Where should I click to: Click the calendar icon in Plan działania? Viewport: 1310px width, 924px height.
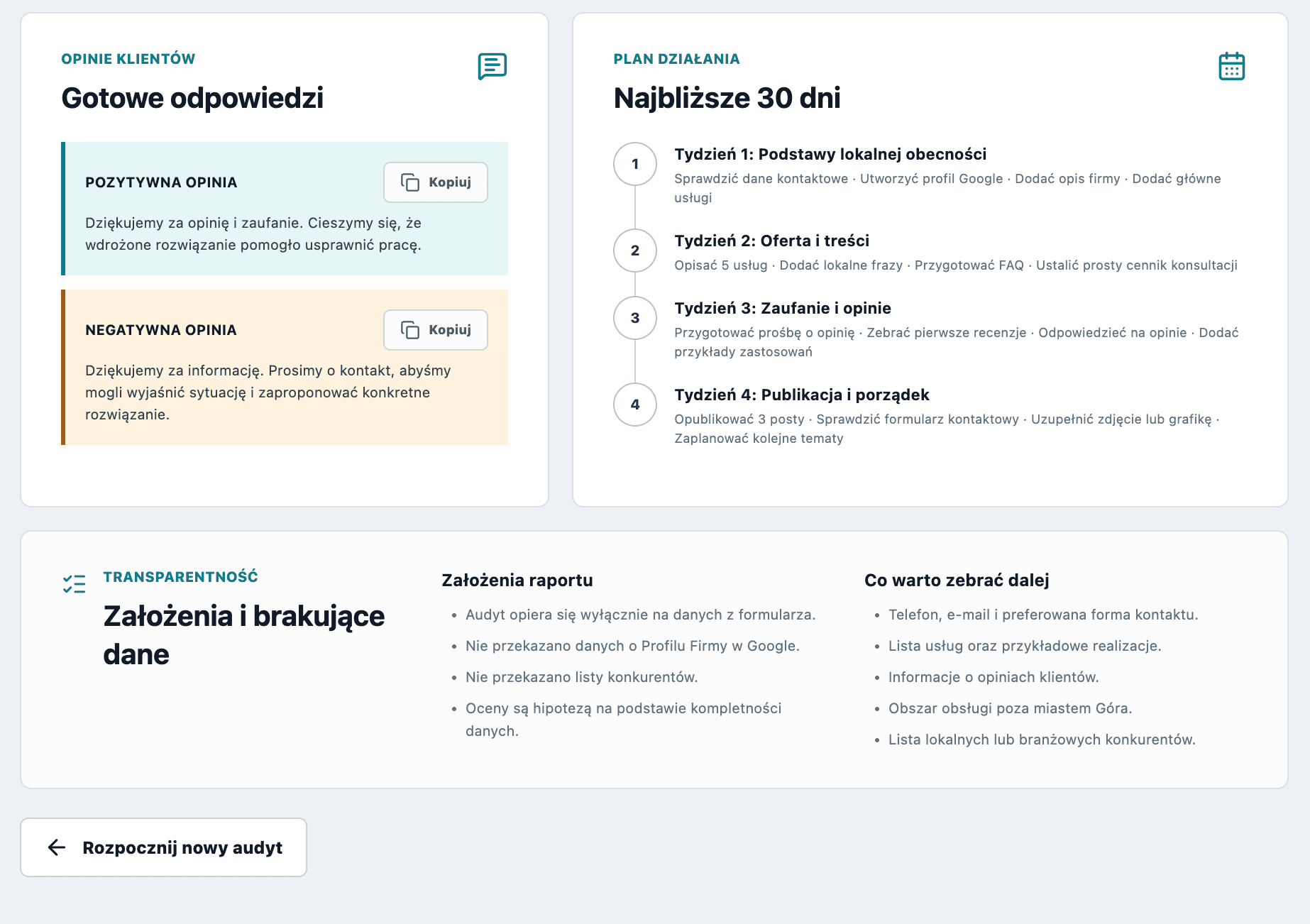tap(1231, 66)
